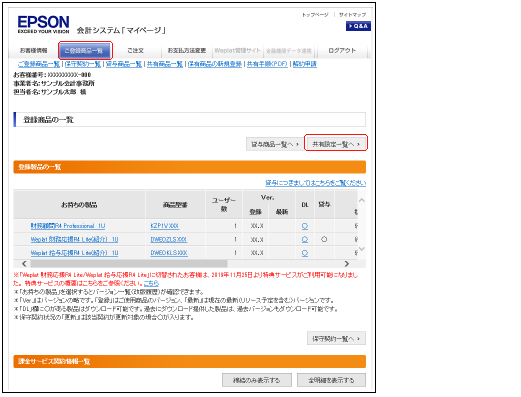Open the ご注文 tab

coord(135,50)
